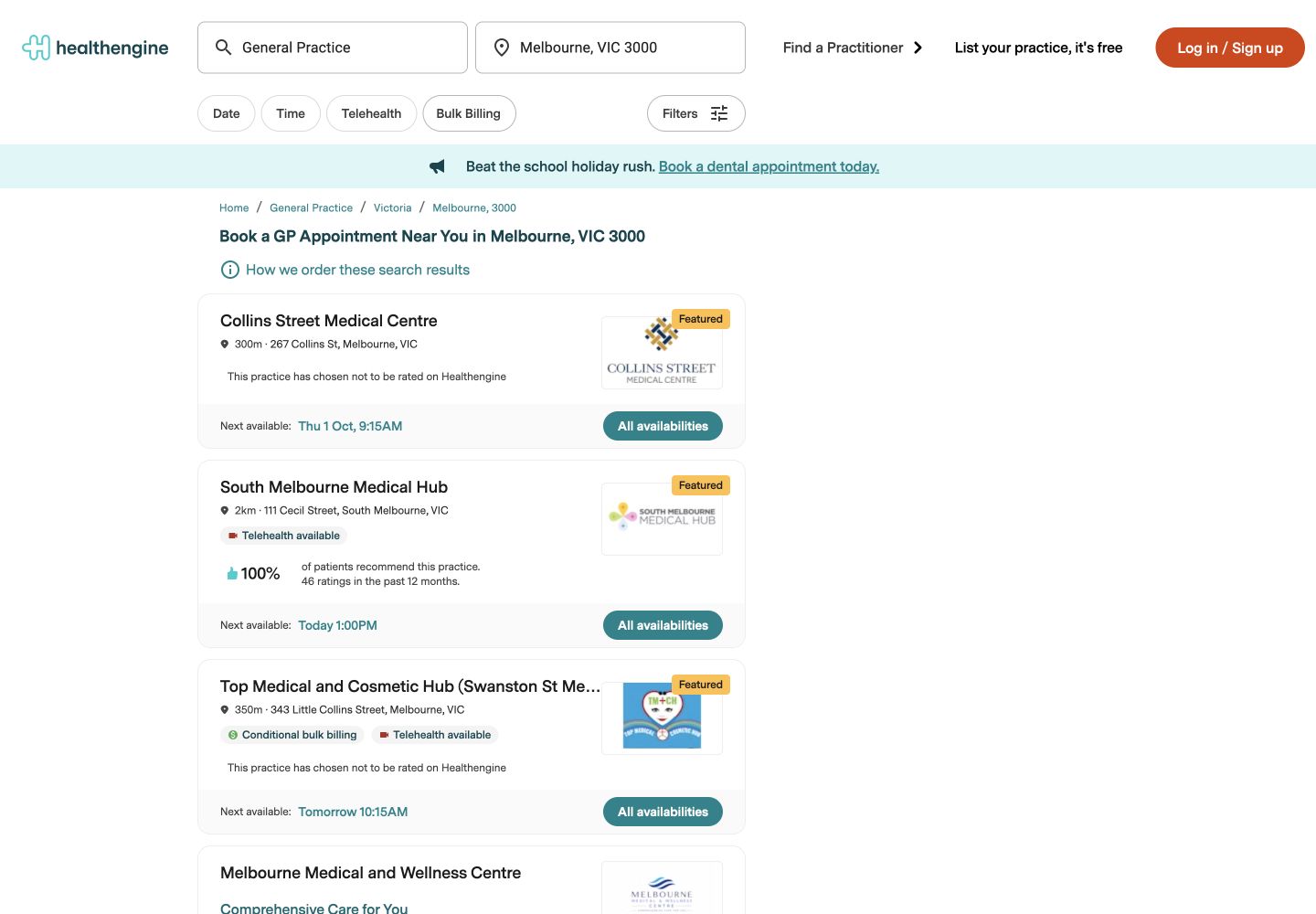This screenshot has height=914, width=1316.
Task: Click Log in / Sign up button
Action: [1229, 48]
